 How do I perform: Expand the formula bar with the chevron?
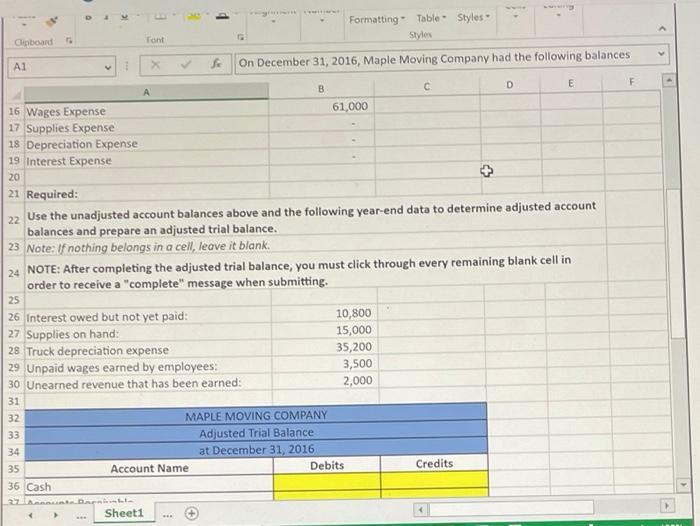pos(662,54)
